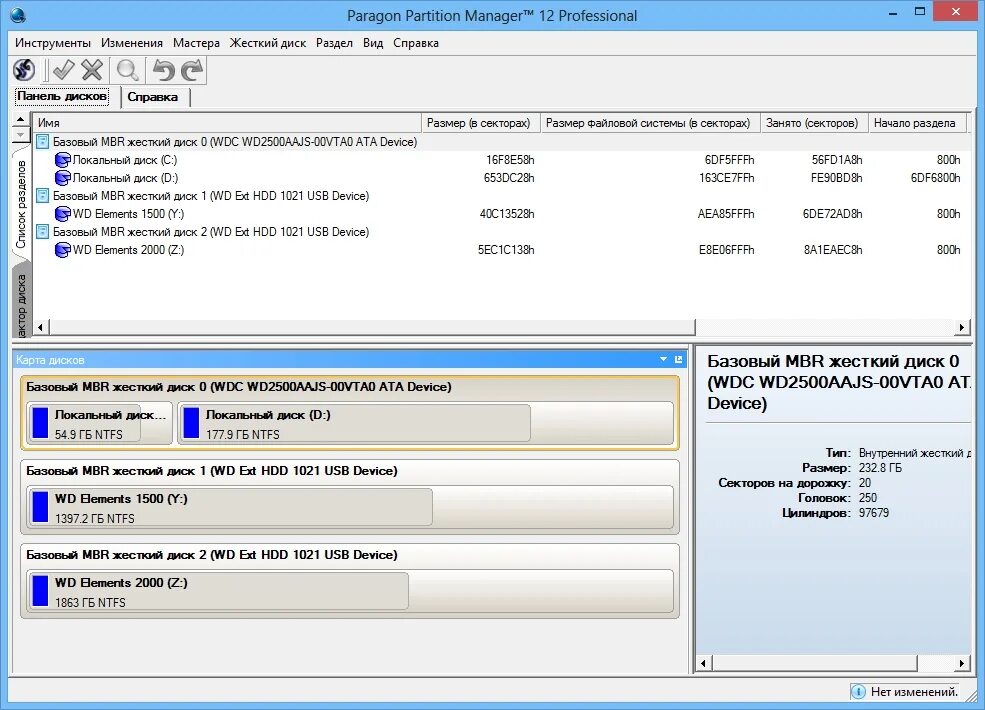Screen dimensions: 985x710
Task: Click the Локальный диск (D:) volume icon
Action: [x=63, y=178]
